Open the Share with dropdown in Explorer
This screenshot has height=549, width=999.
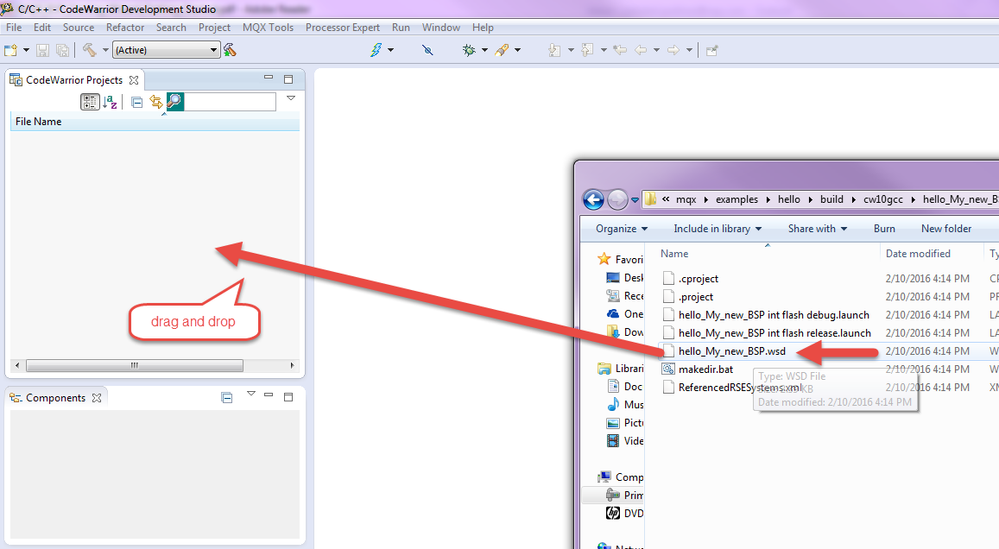(x=817, y=229)
